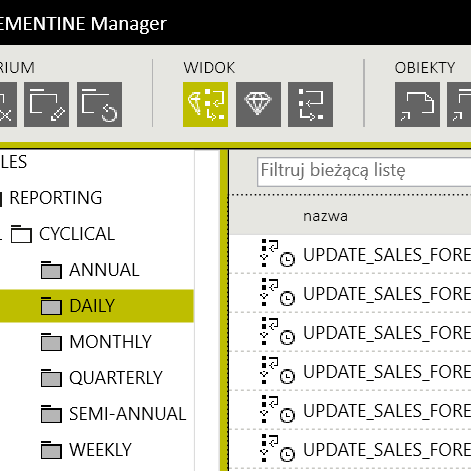The width and height of the screenshot is (471, 471).
Task: Open the MONTHLY folder
Action: coord(110,342)
